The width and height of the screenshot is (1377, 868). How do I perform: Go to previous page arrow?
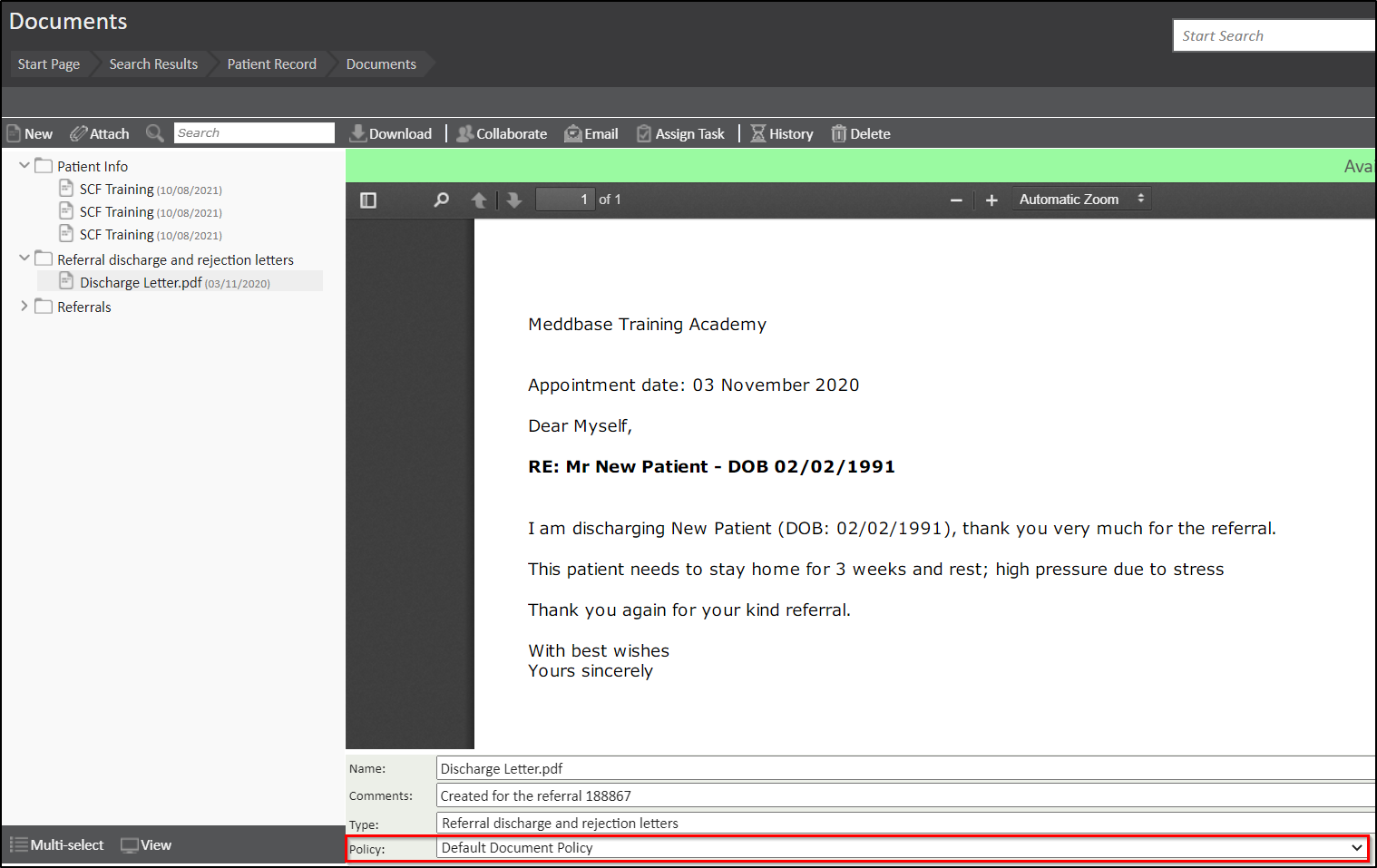pyautogui.click(x=479, y=200)
